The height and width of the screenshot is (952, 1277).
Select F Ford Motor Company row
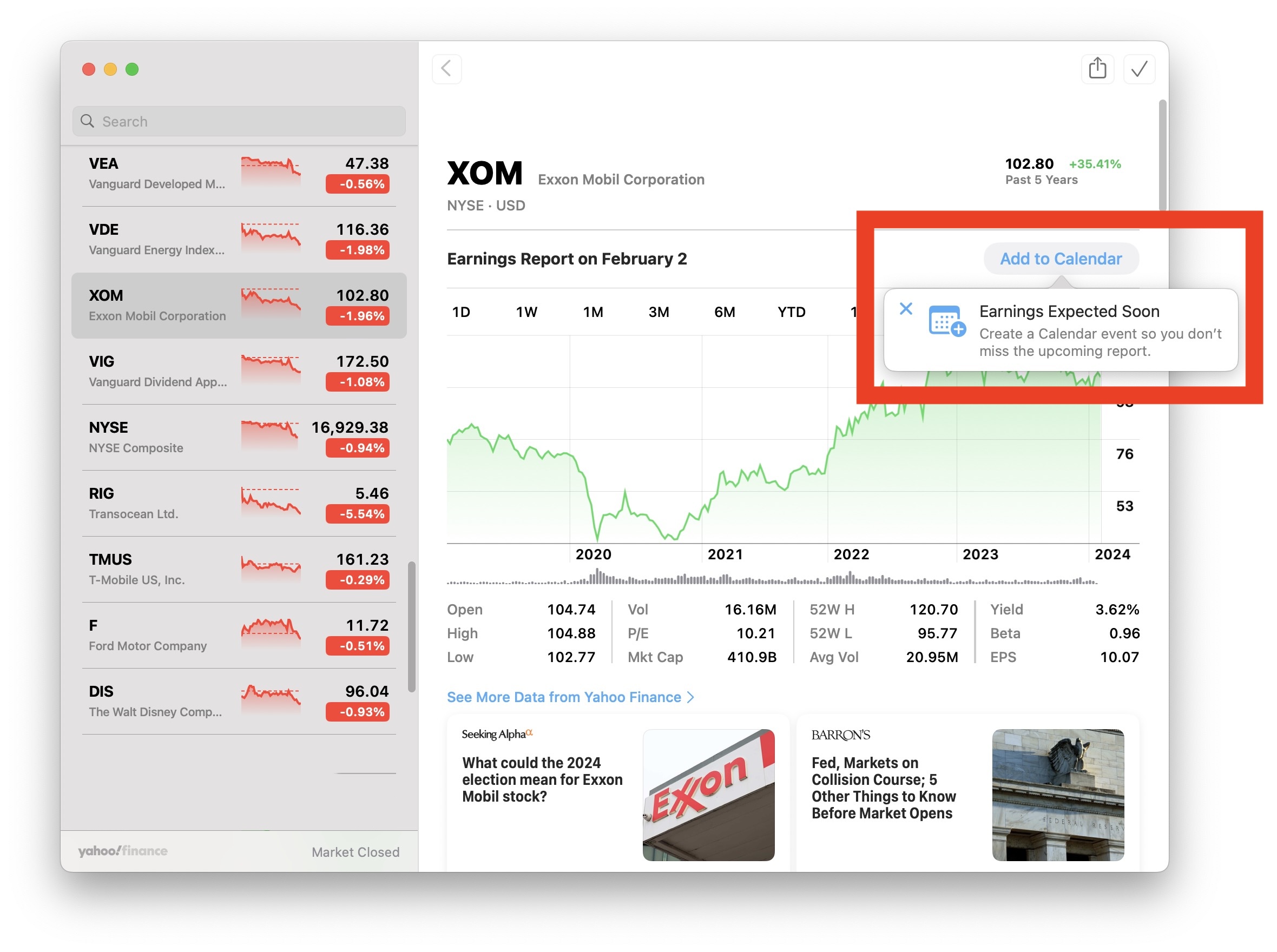[239, 636]
